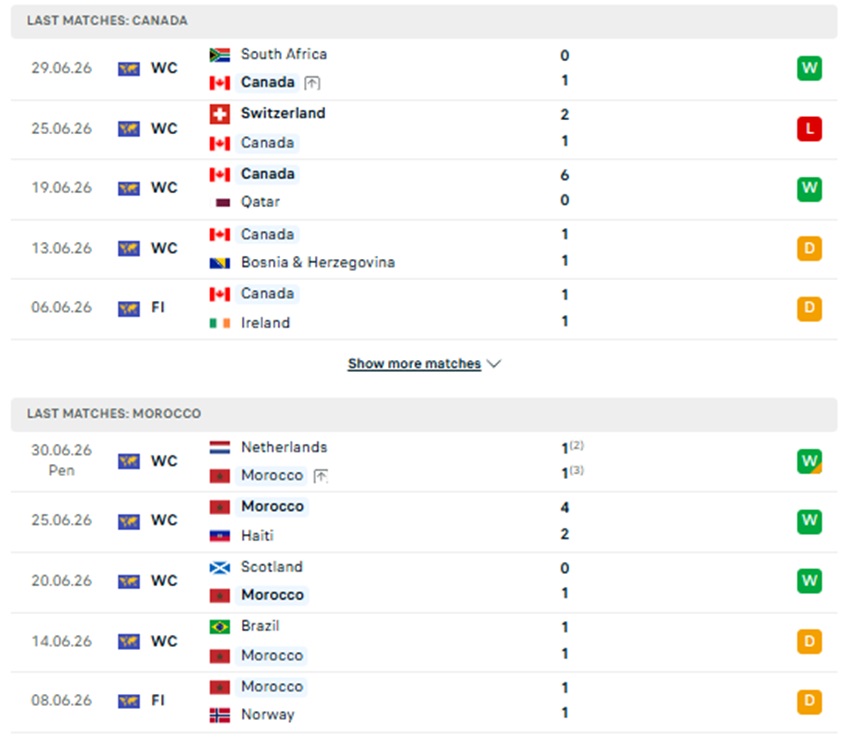
Task: Click the advancing arrow icon beside Morocco
Action: [321, 476]
